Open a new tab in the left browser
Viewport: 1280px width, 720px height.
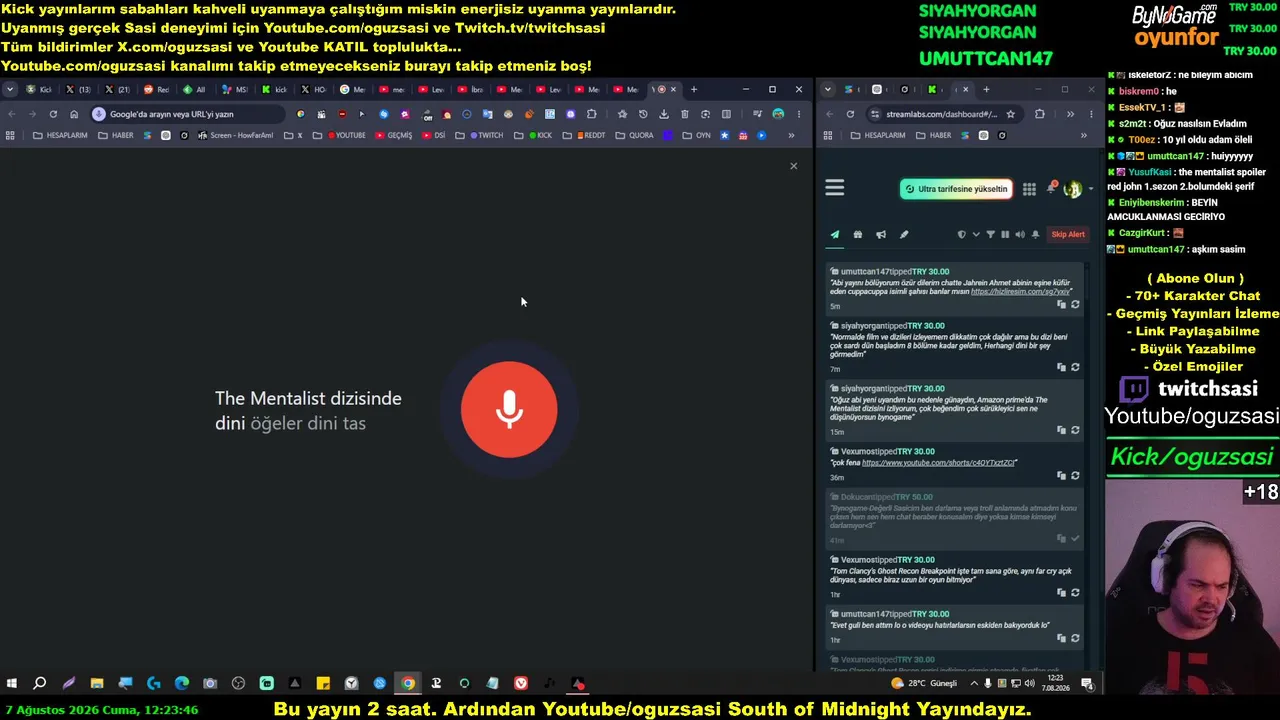694,89
